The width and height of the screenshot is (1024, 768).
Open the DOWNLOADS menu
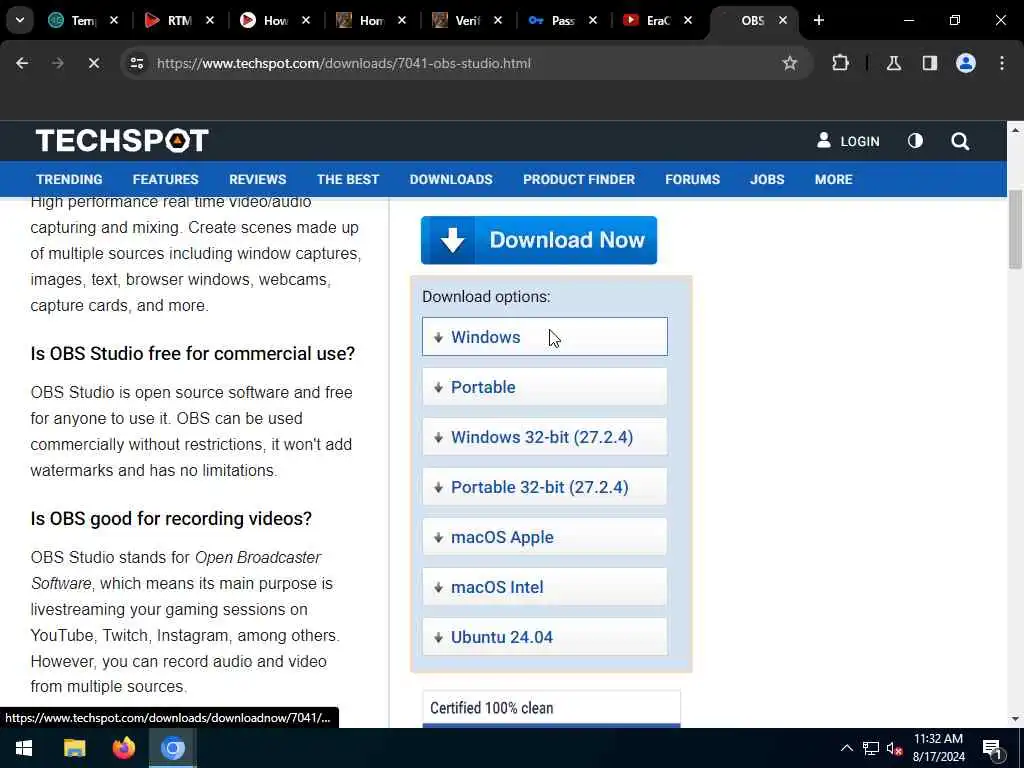[451, 180]
